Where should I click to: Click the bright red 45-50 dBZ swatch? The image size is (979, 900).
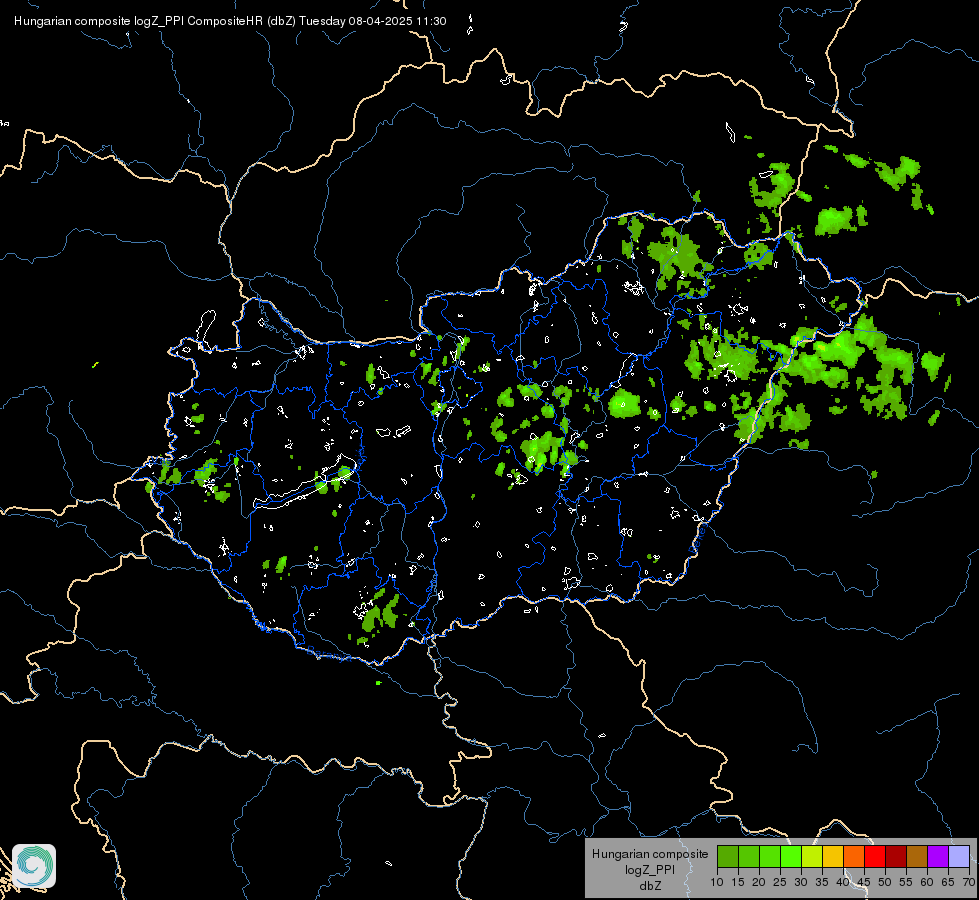pyautogui.click(x=875, y=856)
